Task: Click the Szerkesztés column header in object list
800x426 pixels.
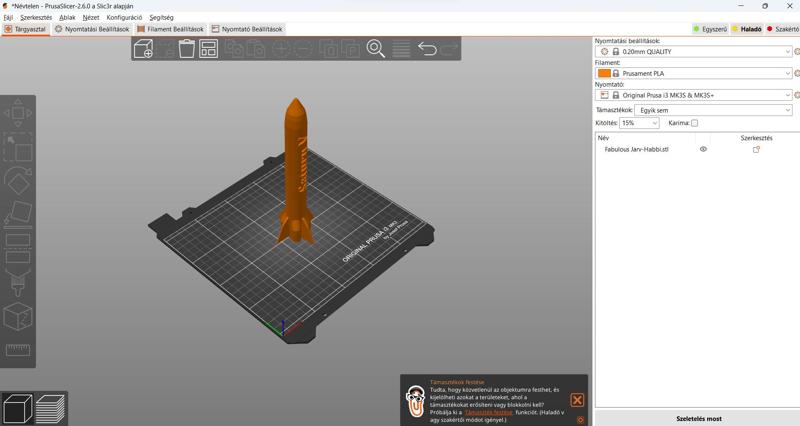Action: tap(756, 138)
